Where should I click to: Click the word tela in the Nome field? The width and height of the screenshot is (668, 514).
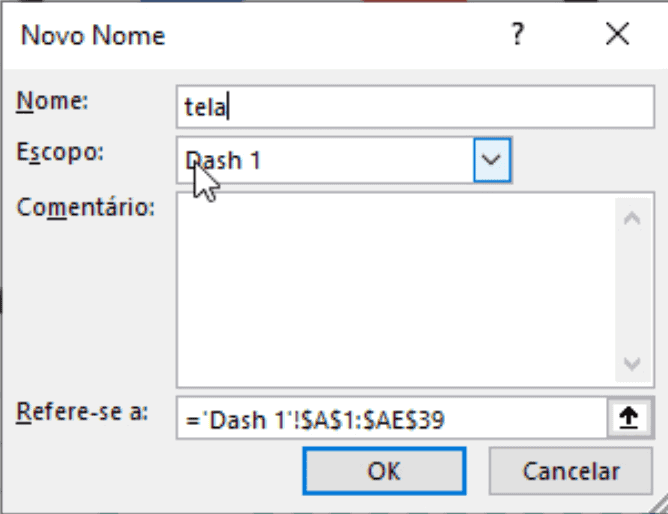(205, 105)
